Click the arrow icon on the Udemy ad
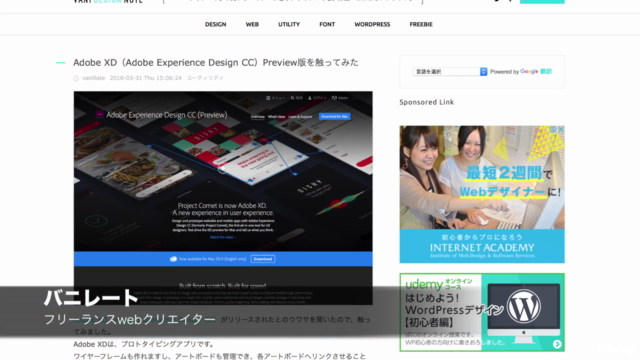The width and height of the screenshot is (640, 360). tap(557, 344)
